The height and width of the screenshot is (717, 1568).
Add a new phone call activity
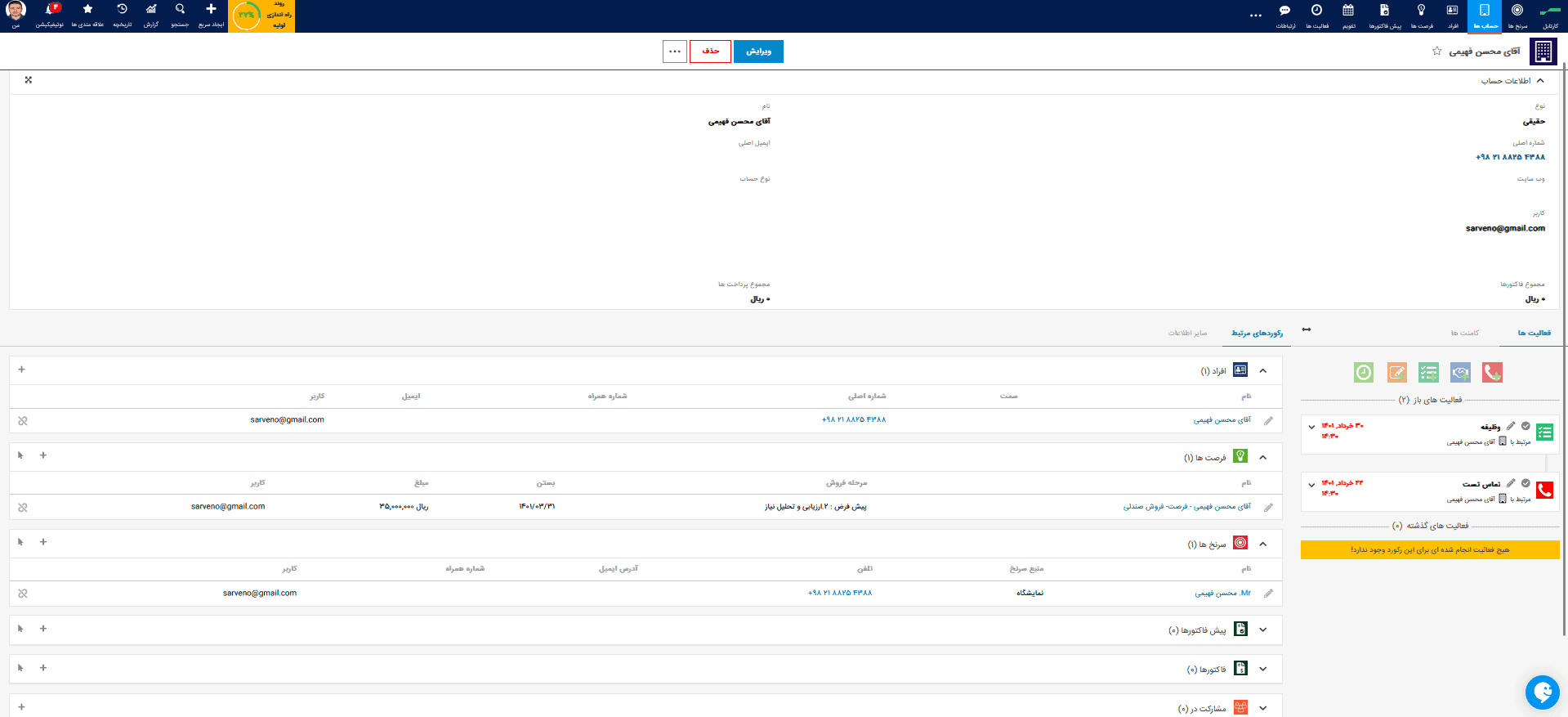(x=1492, y=373)
